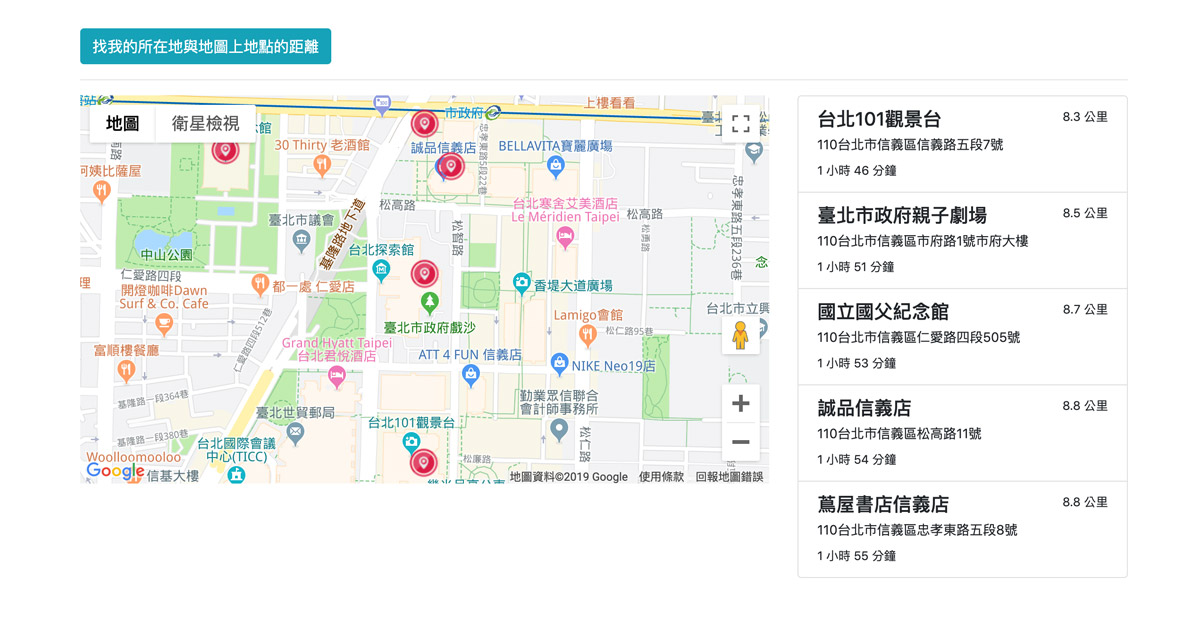
Task: Click the 都一處 仁愛店 restaurant icon
Action: coord(260,286)
